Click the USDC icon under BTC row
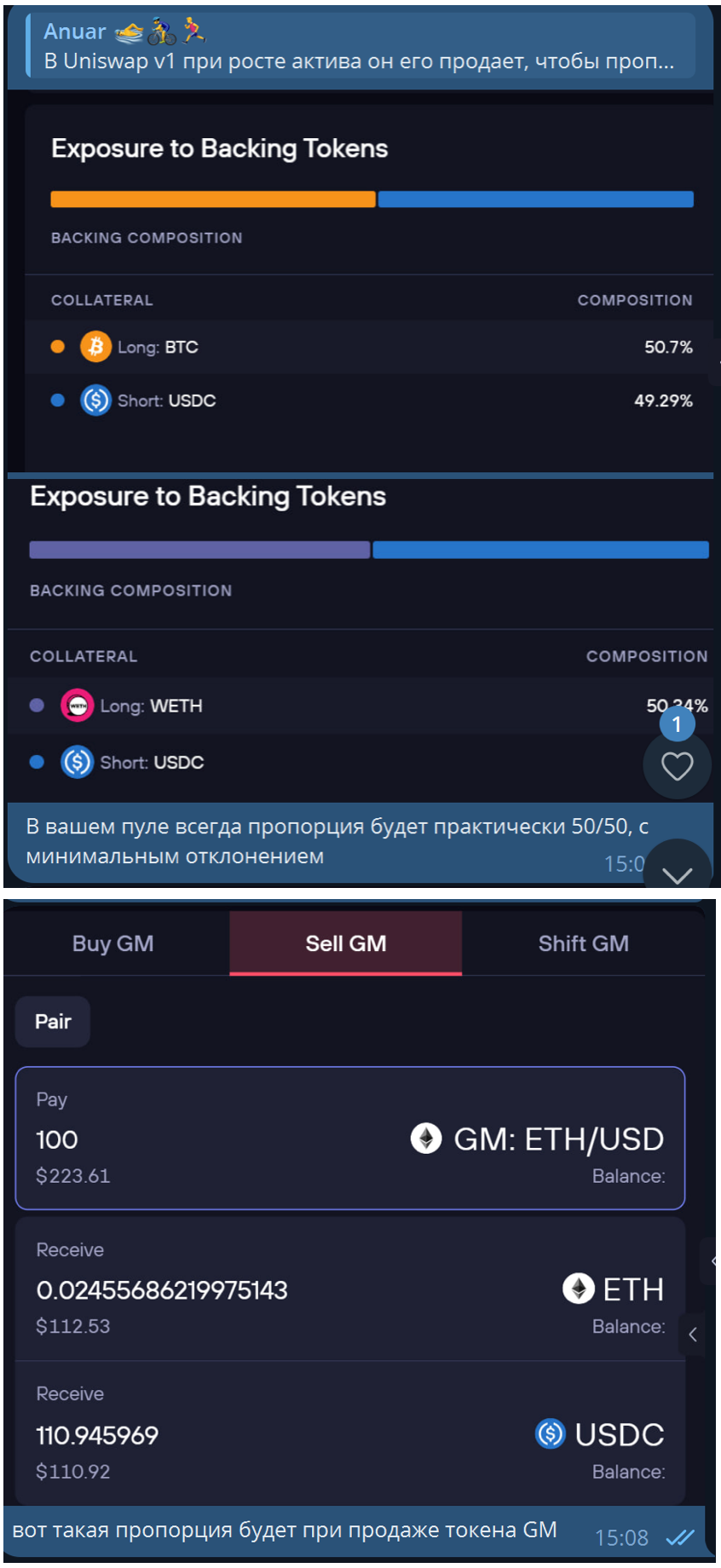 click(x=95, y=400)
